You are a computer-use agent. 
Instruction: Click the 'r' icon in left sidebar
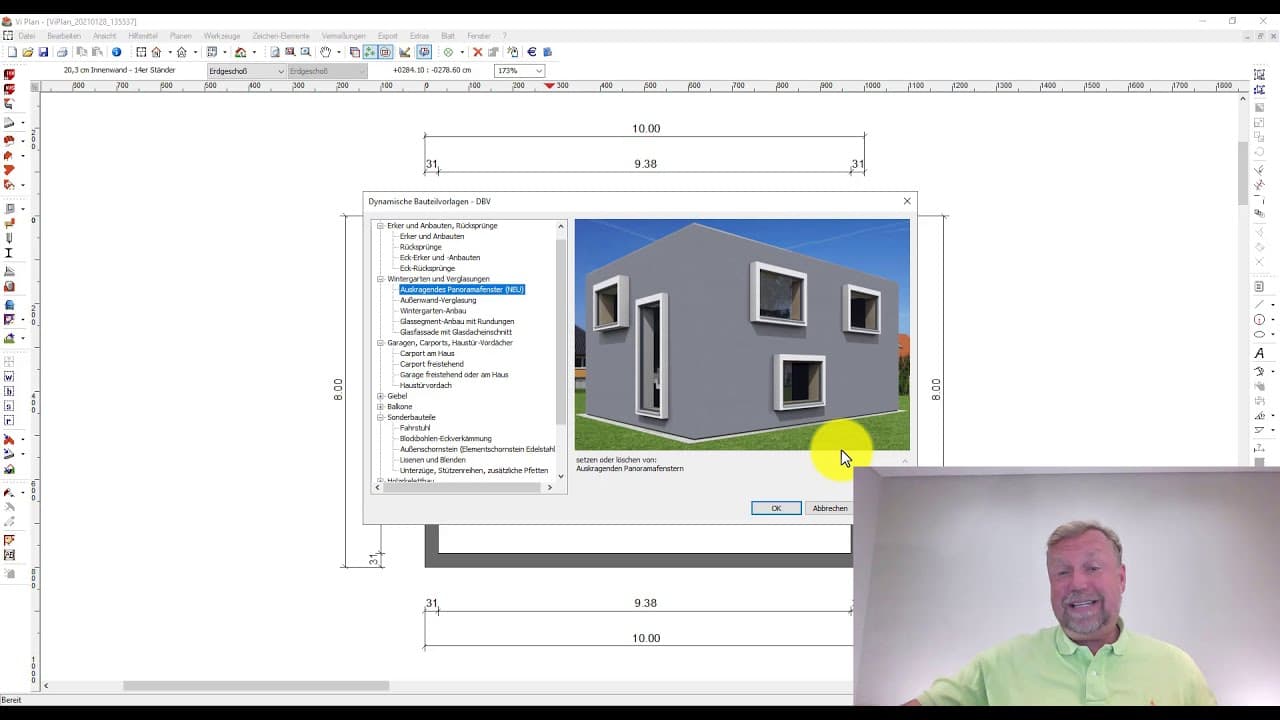coord(9,420)
